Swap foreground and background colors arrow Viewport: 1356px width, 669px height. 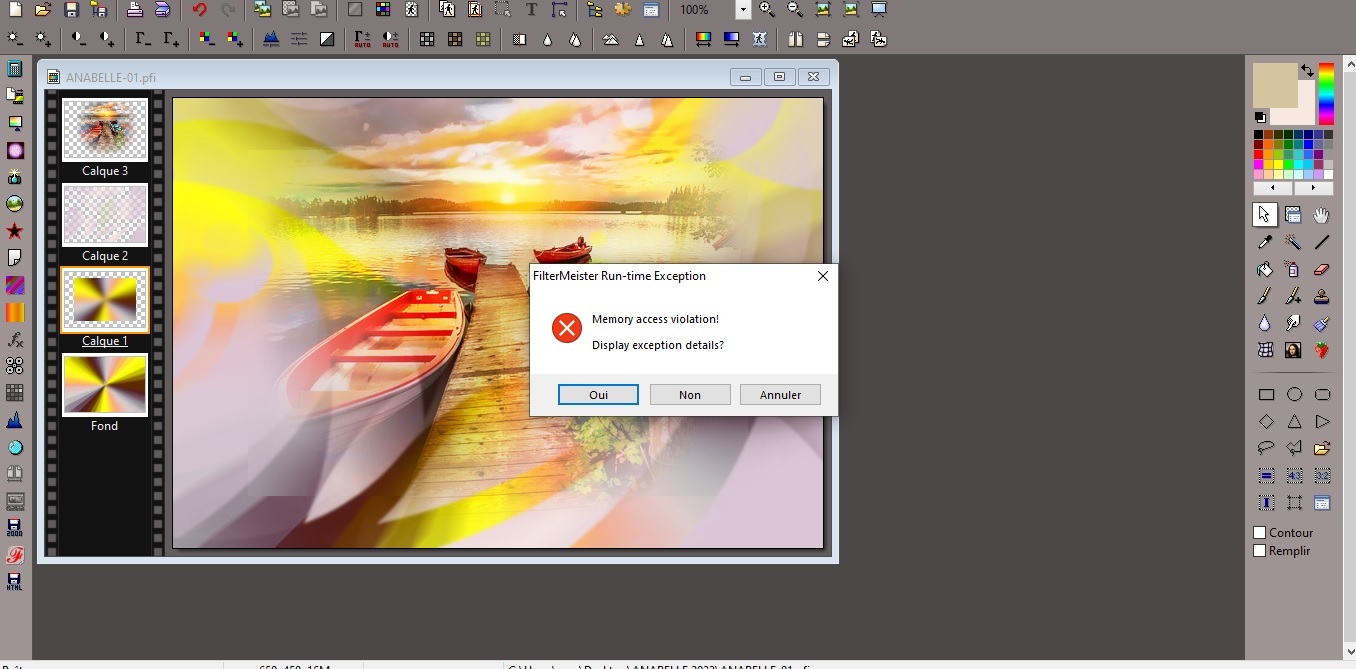click(1307, 71)
